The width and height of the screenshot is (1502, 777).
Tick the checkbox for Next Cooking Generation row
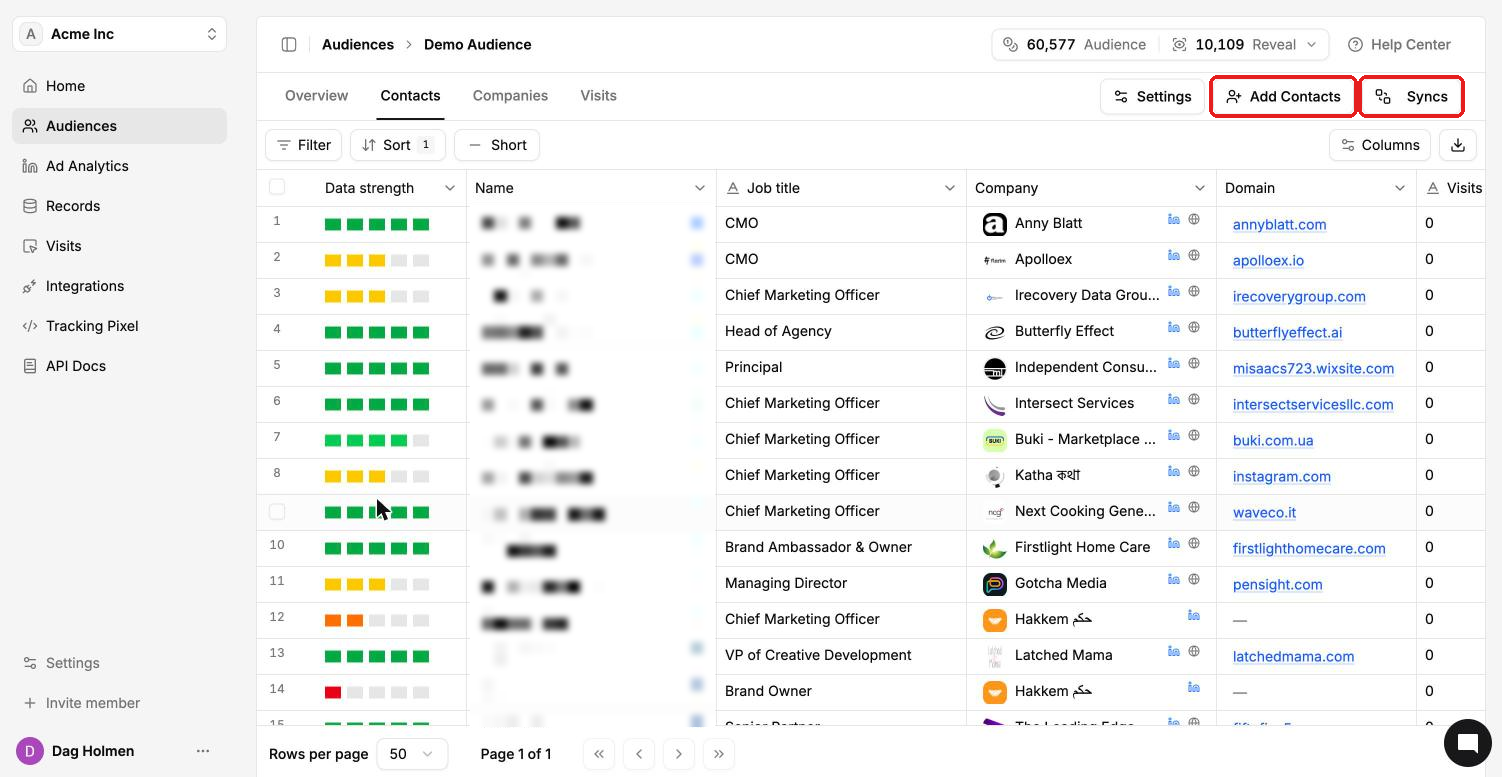coord(277,512)
